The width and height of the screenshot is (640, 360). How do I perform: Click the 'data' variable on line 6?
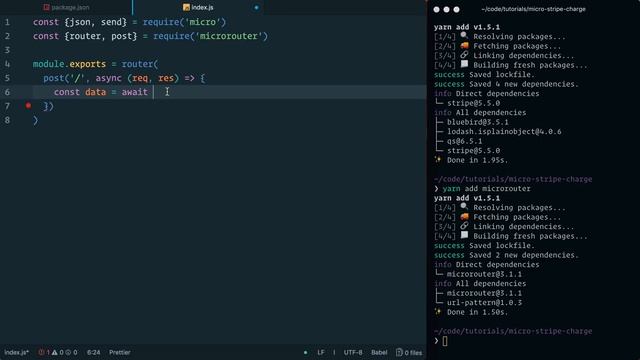(x=96, y=92)
